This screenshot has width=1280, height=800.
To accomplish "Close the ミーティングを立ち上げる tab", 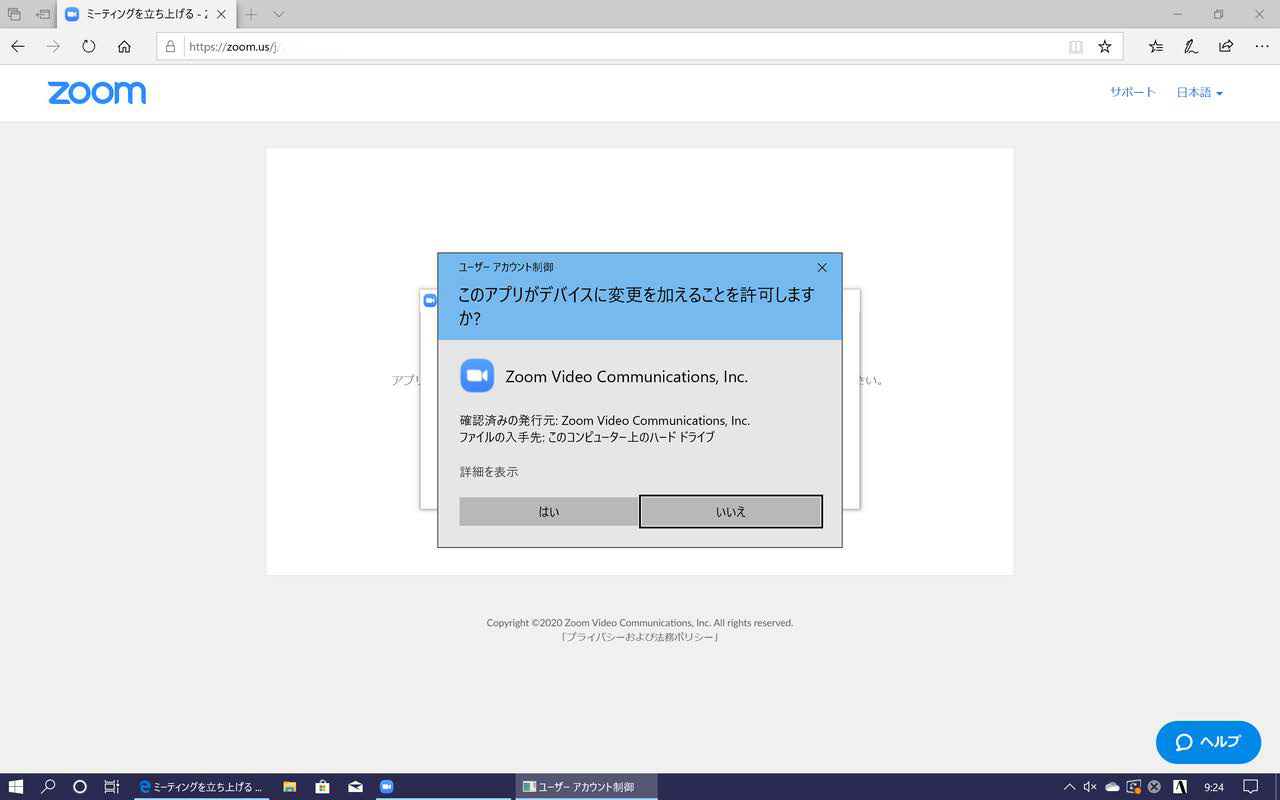I will [221, 14].
